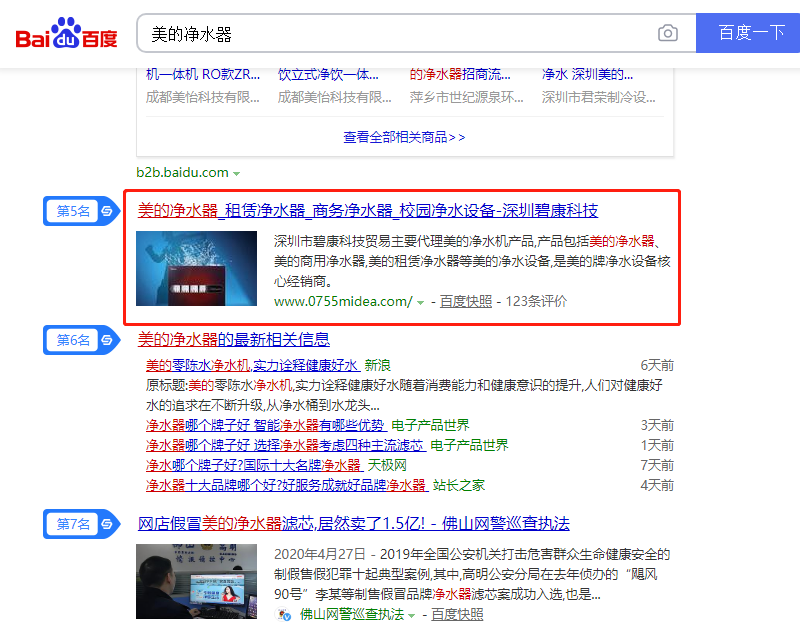Click the 第6名 rank badge icon
The image size is (800, 631).
click(x=82, y=340)
